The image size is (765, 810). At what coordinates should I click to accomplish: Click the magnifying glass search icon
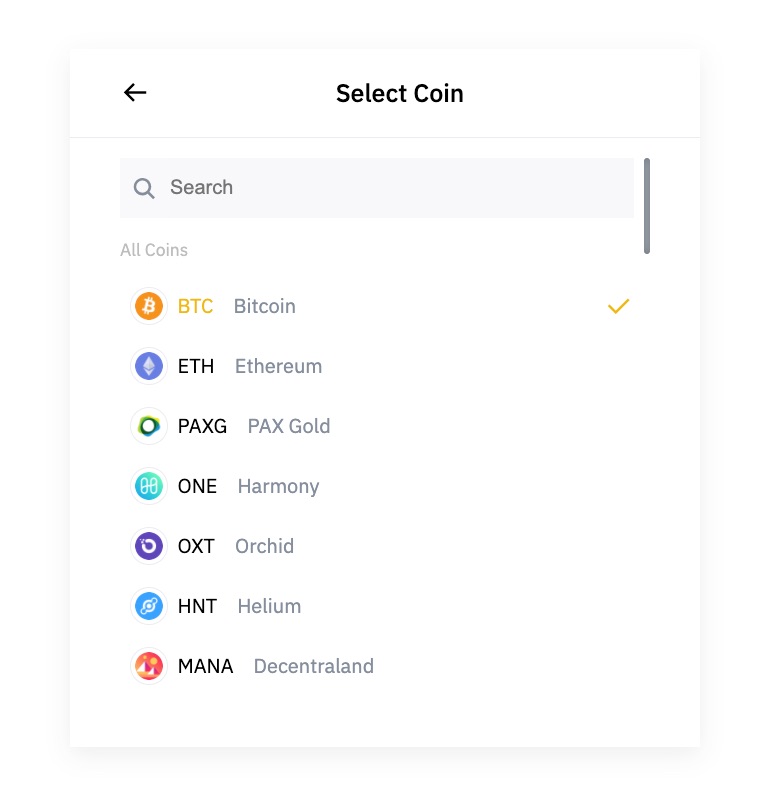coord(144,188)
